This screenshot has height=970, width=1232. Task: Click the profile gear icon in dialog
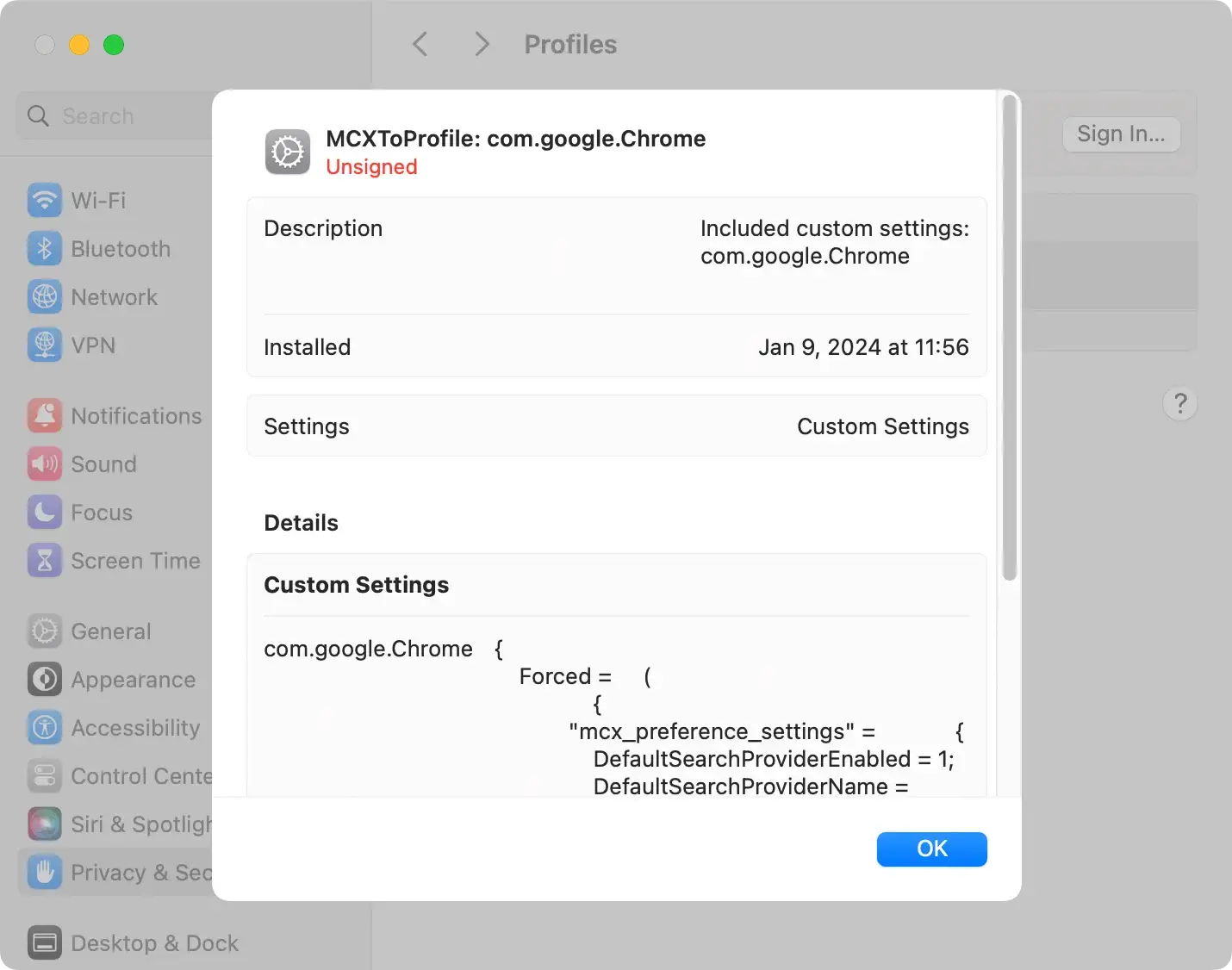288,152
